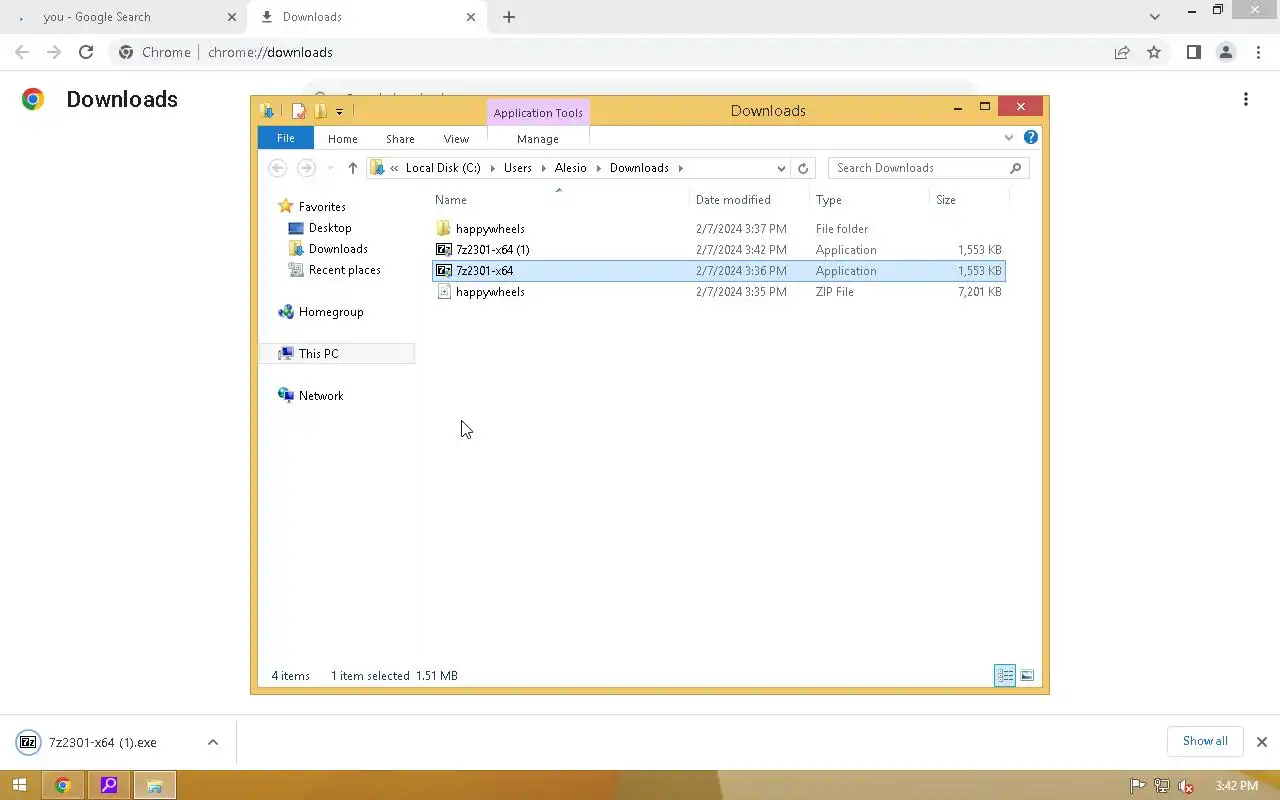The width and height of the screenshot is (1280, 800).
Task: Close the Chrome downloads shelf
Action: [x=1262, y=742]
